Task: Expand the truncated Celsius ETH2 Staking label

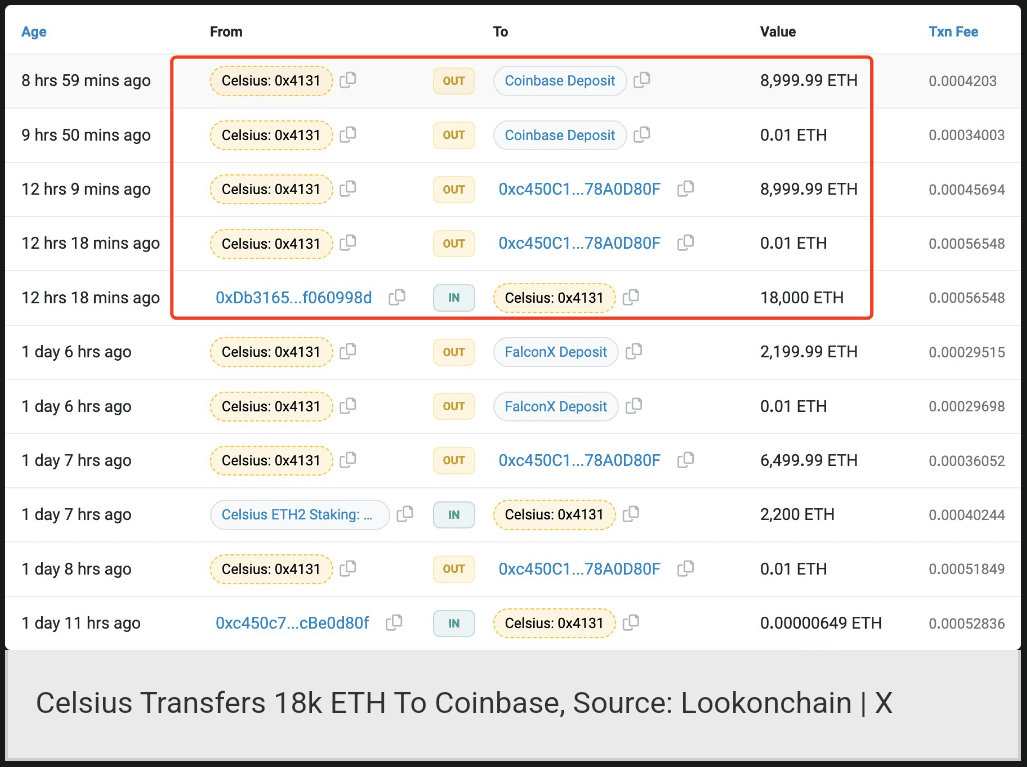Action: click(x=299, y=514)
